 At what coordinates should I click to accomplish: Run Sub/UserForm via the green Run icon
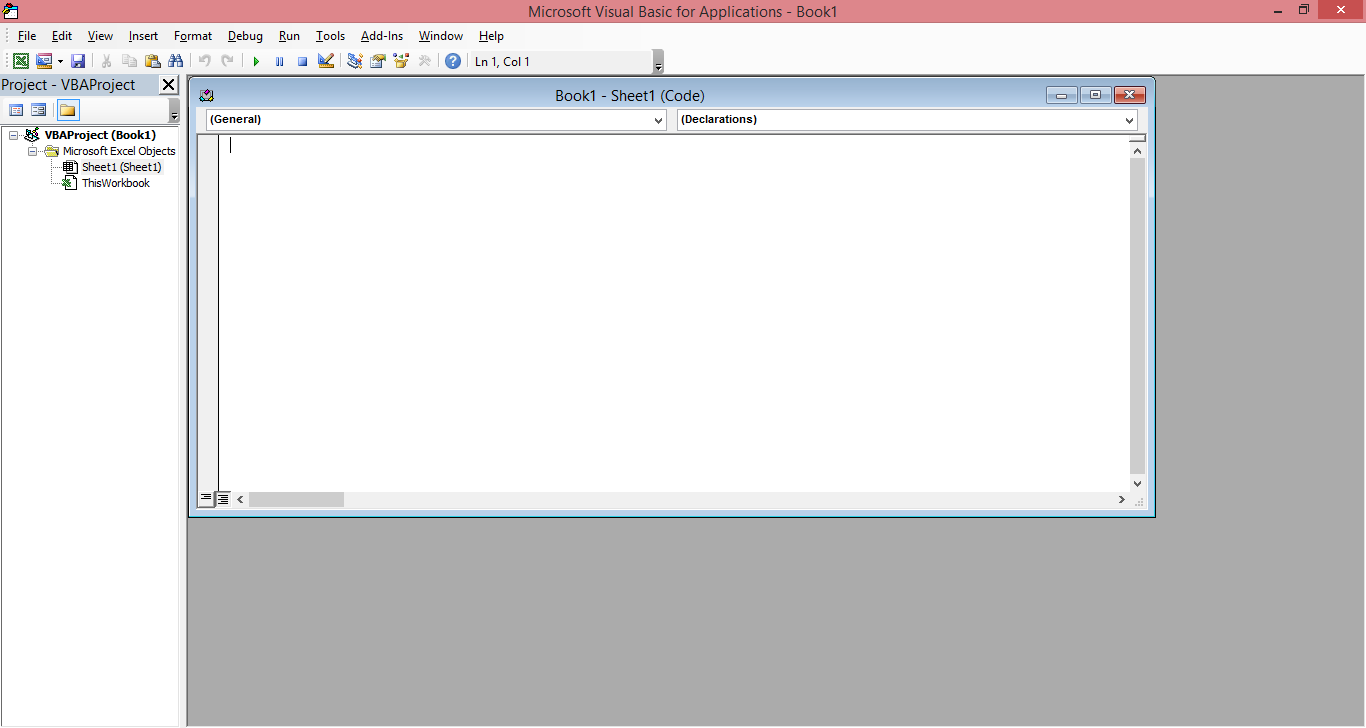(x=257, y=61)
